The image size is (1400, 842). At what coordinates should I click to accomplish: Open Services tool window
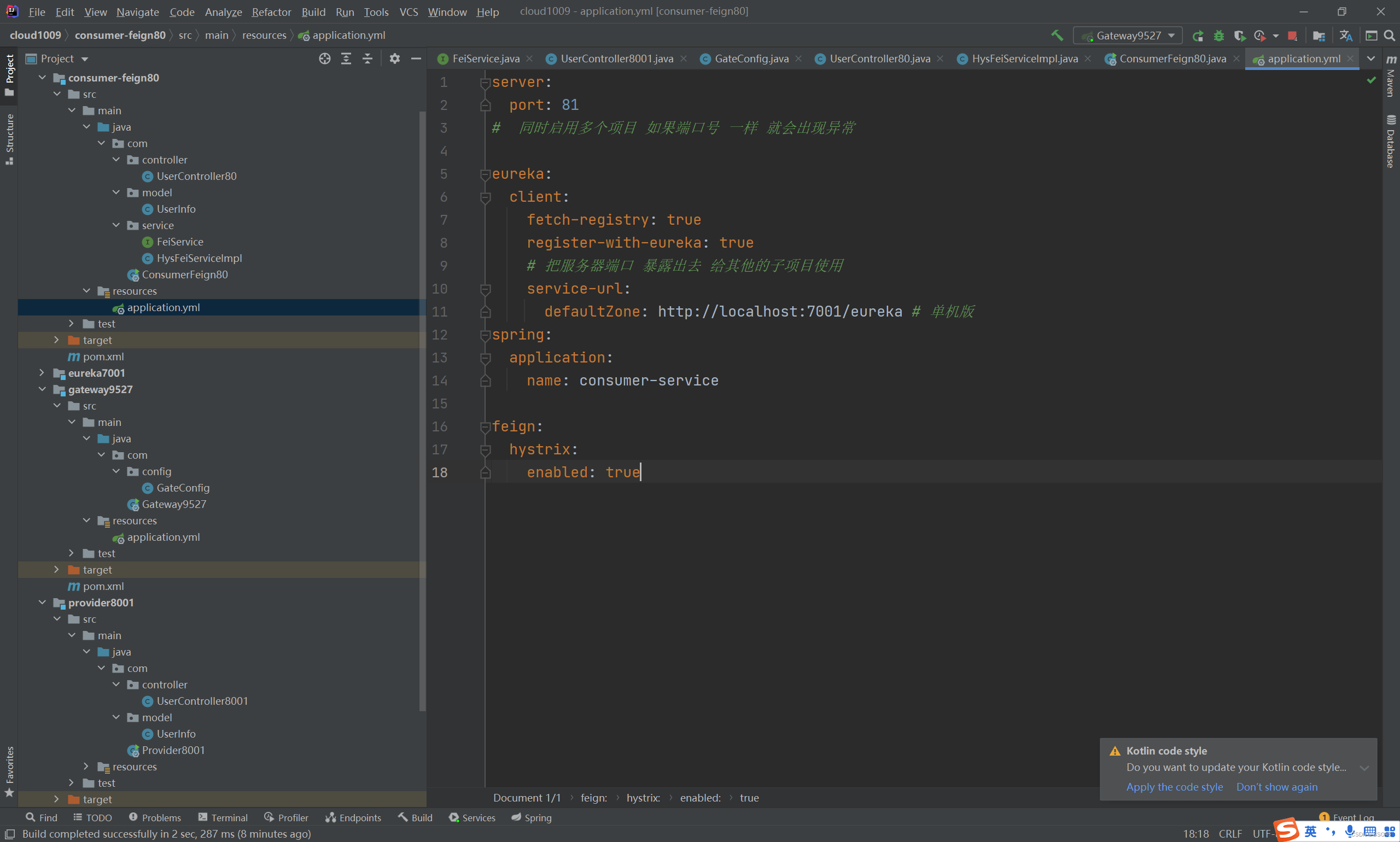coord(472,817)
